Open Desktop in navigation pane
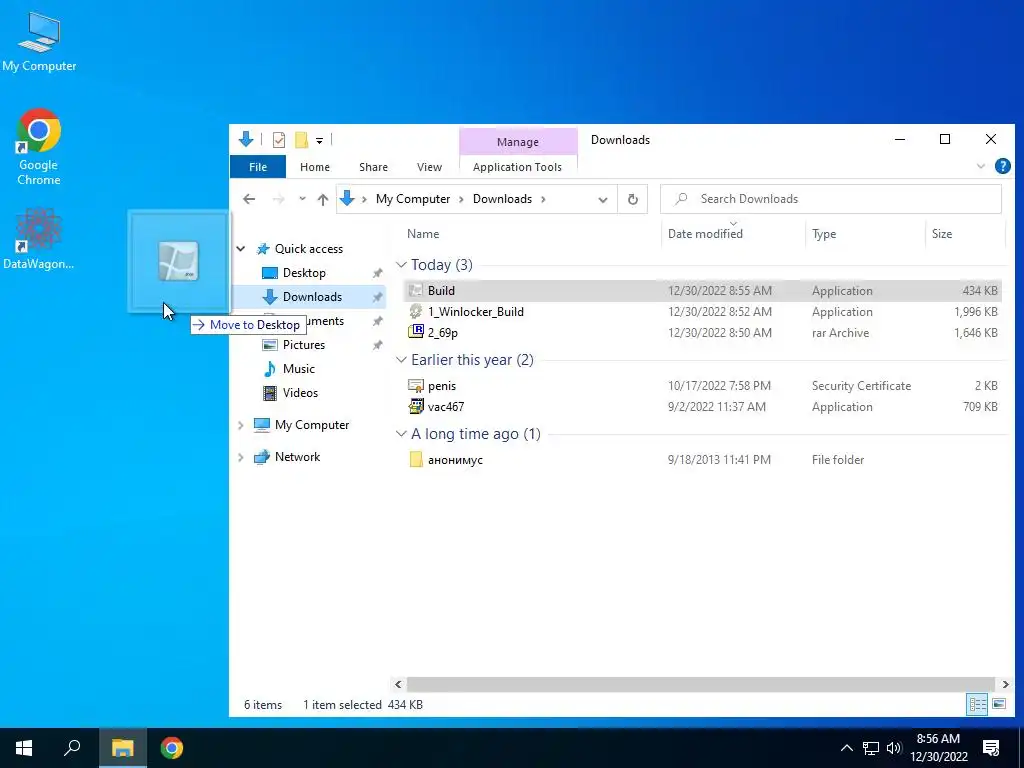This screenshot has height=768, width=1024. (x=304, y=273)
